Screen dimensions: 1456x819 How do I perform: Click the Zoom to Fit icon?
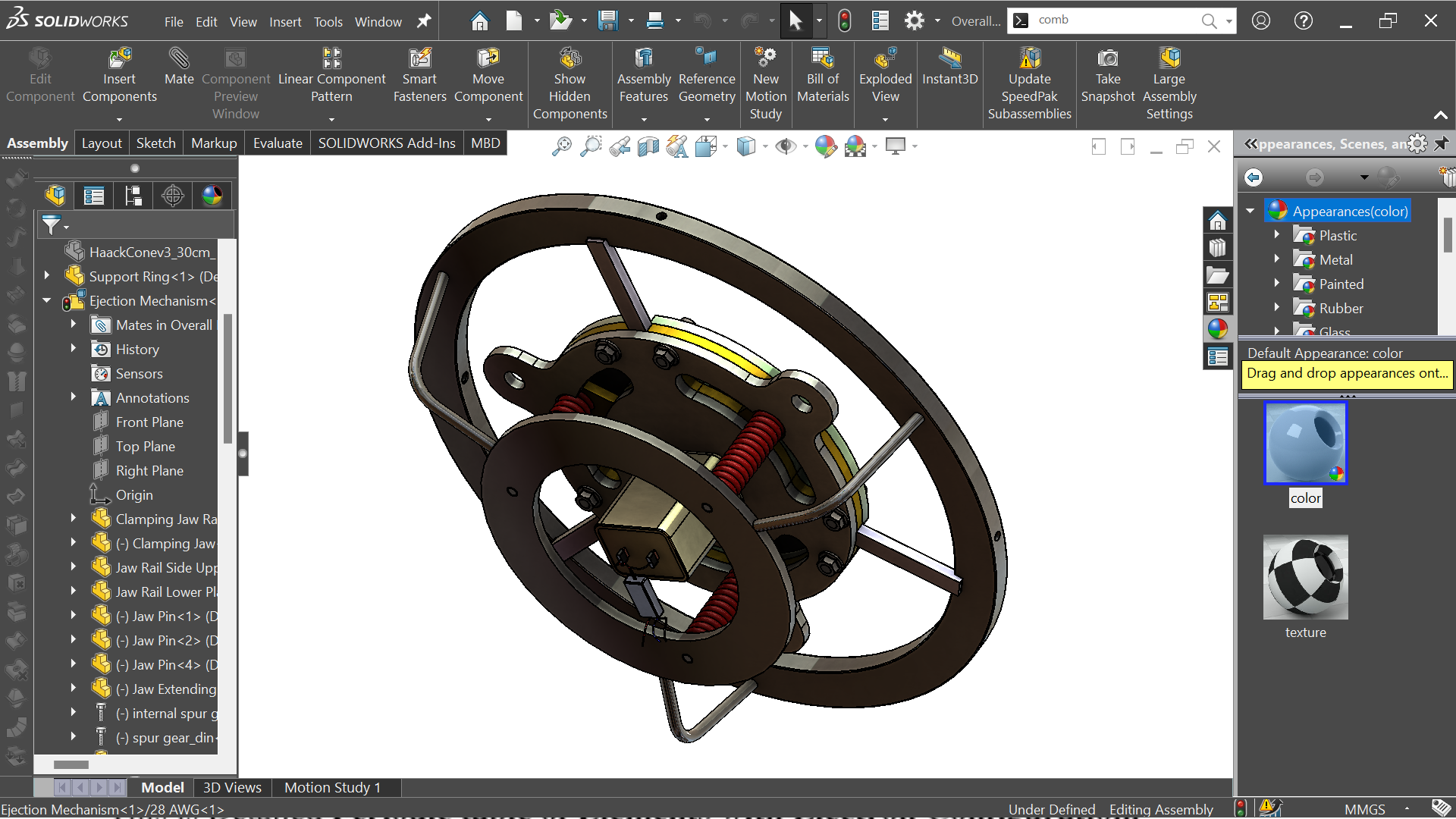coord(561,146)
